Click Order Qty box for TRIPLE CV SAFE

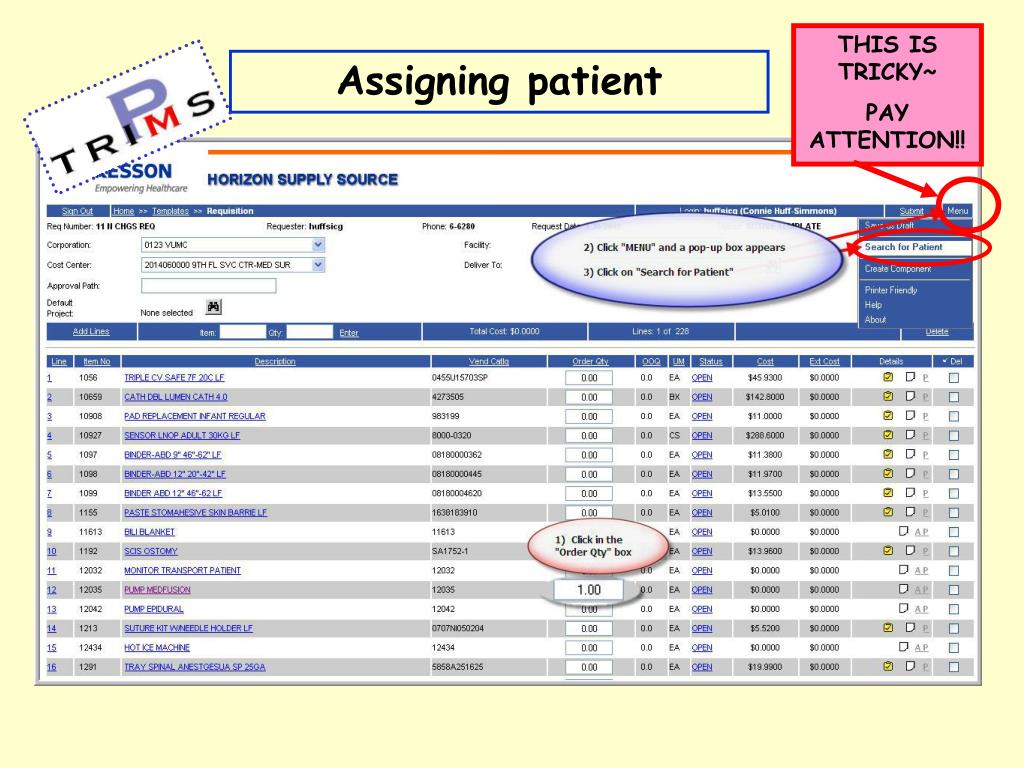click(589, 377)
